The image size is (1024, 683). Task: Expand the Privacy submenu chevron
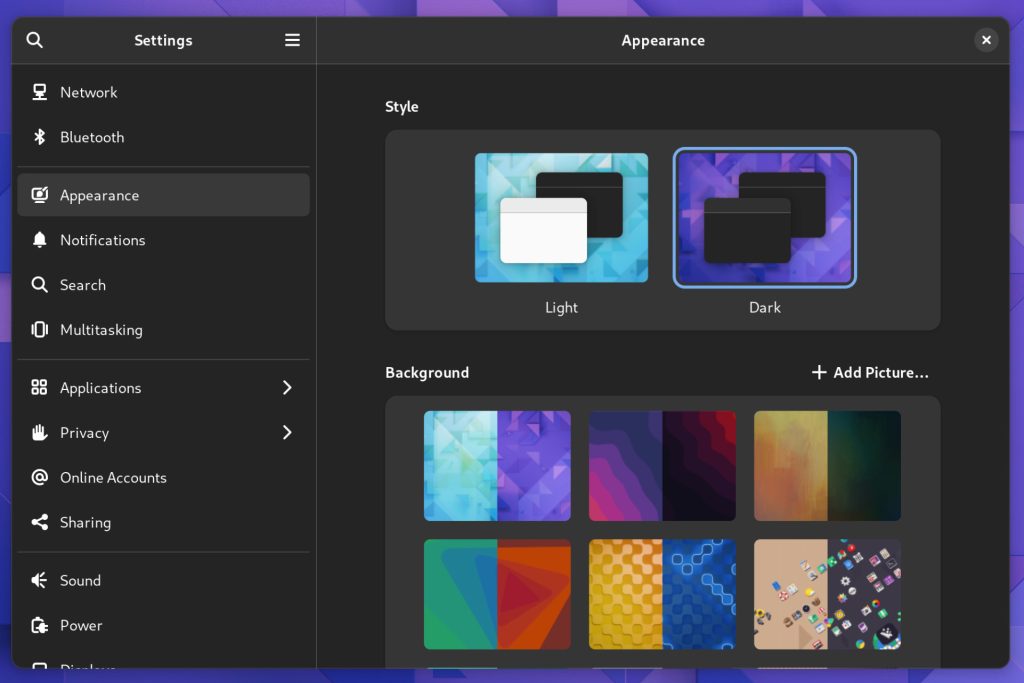pyautogui.click(x=287, y=433)
